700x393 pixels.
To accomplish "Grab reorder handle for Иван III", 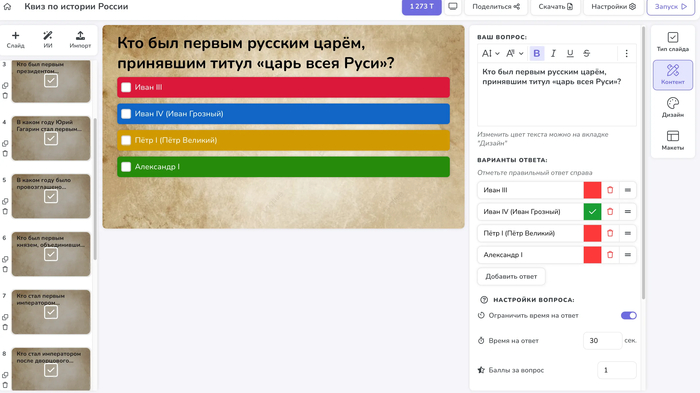I will pyautogui.click(x=628, y=190).
